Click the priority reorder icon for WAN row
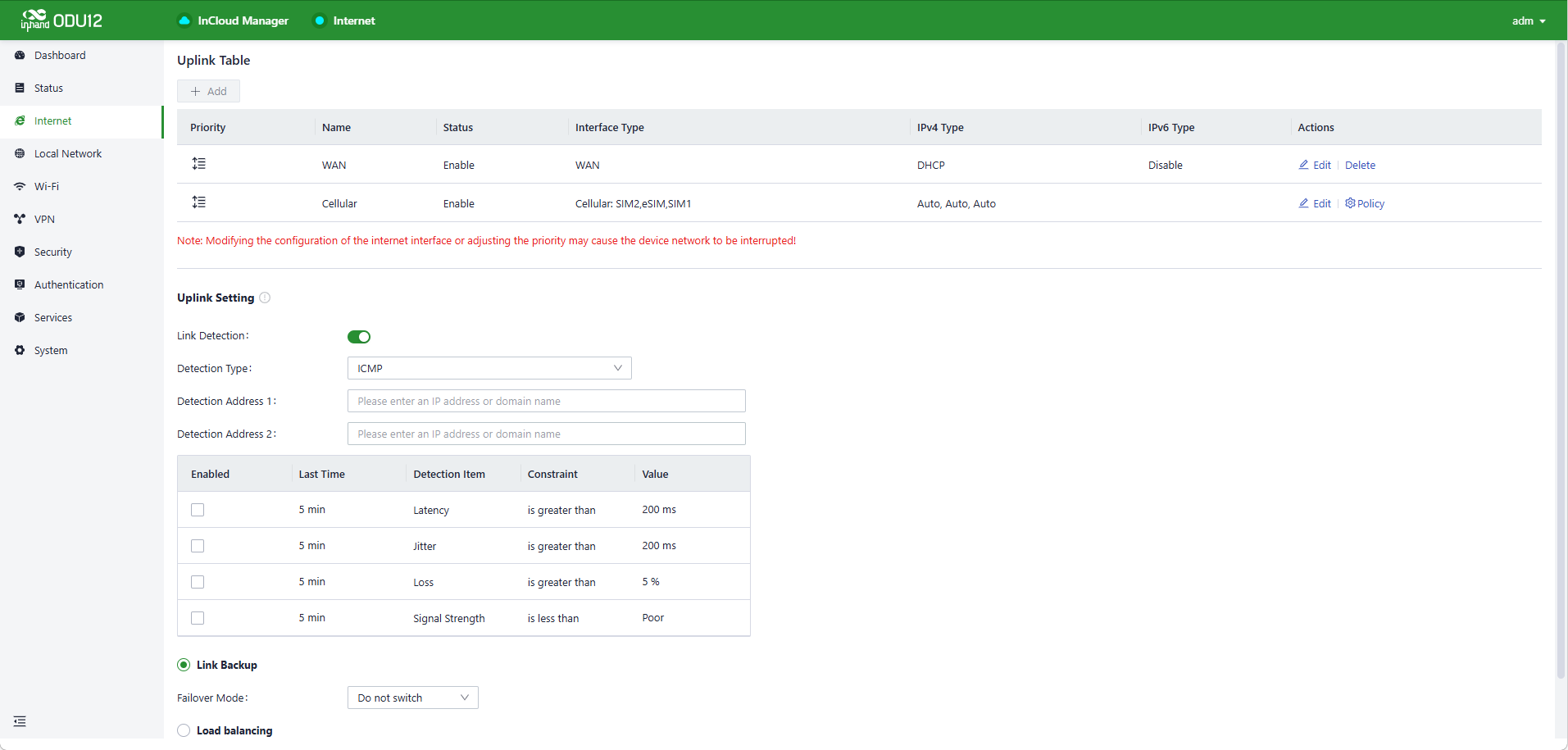This screenshot has width=1568, height=750. click(198, 164)
